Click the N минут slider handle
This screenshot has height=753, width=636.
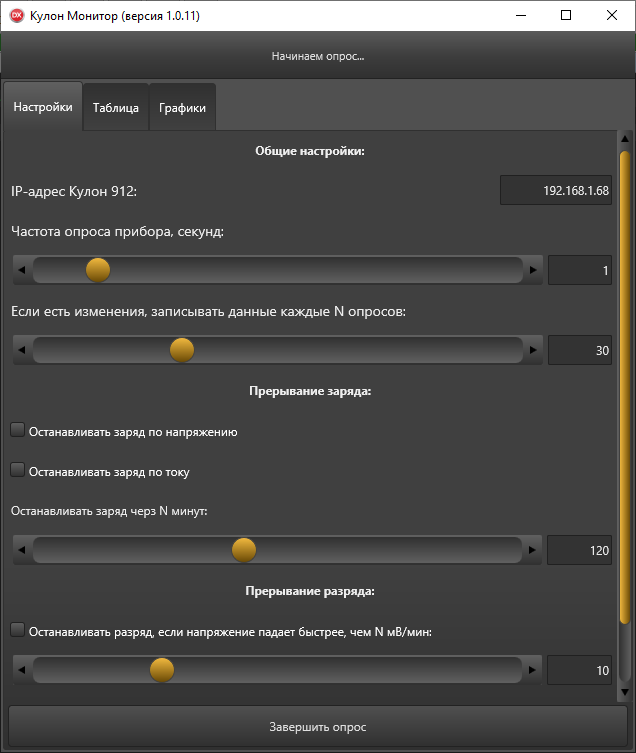click(x=244, y=550)
